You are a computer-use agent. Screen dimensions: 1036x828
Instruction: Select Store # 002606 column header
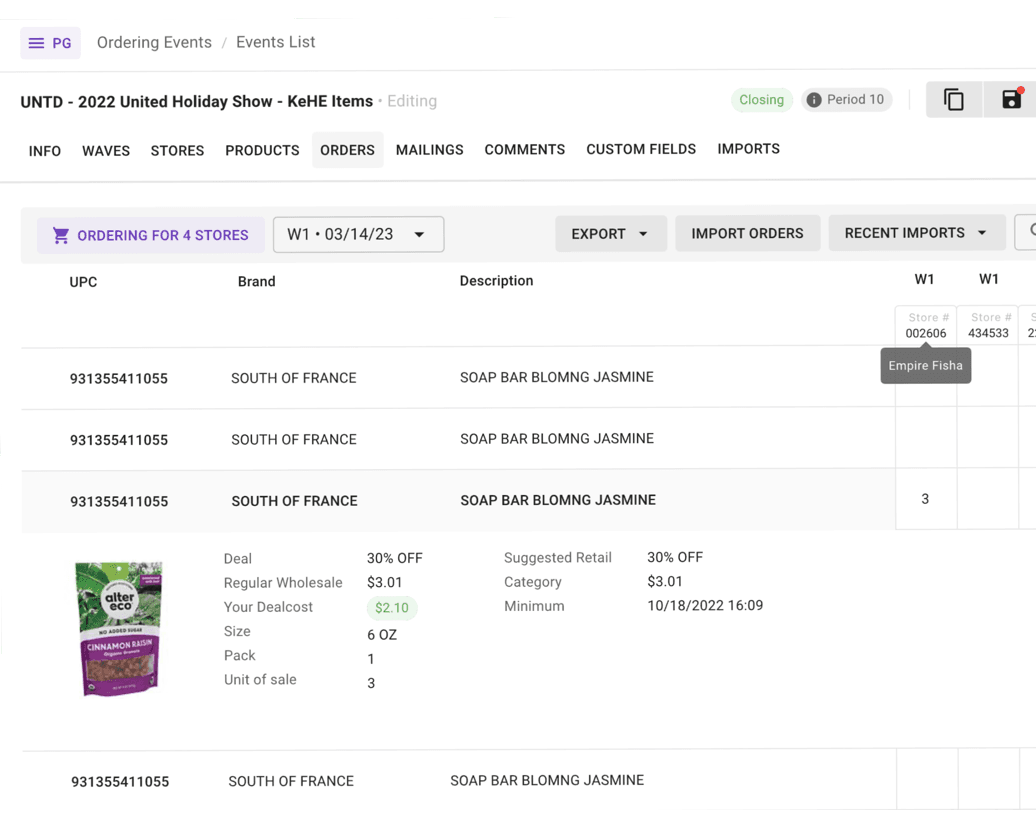point(926,325)
